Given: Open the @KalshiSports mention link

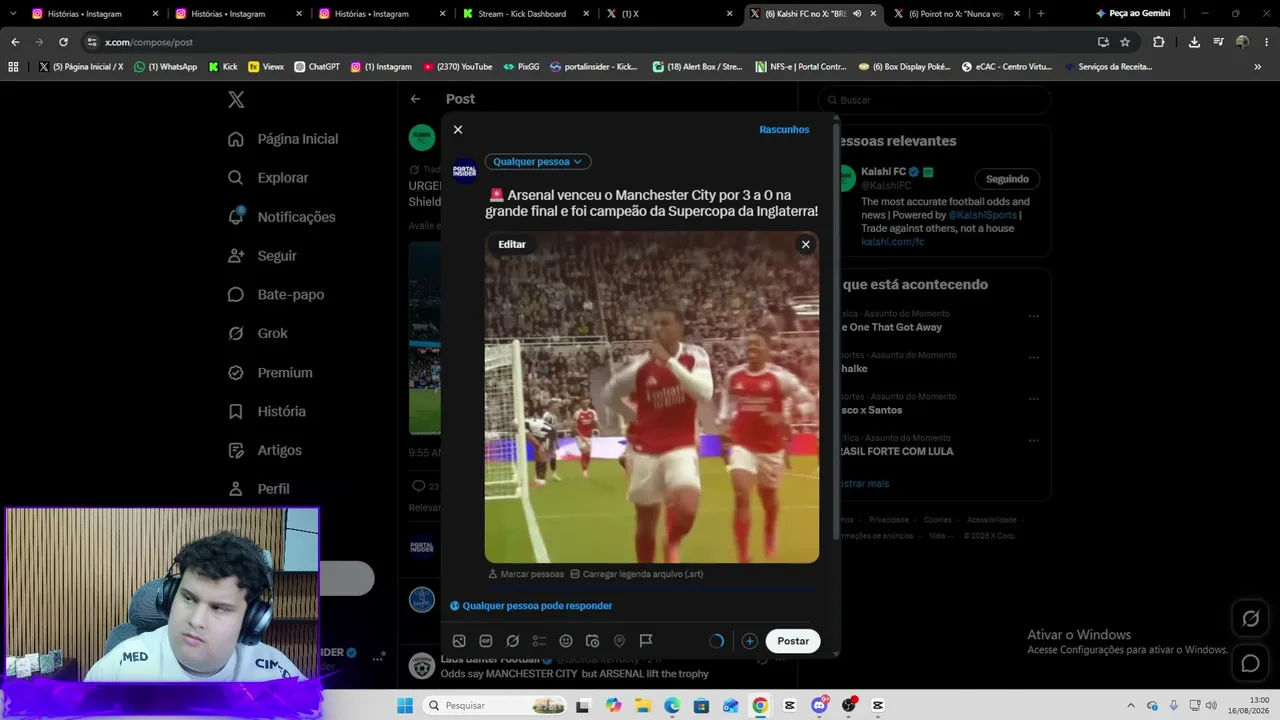Looking at the screenshot, I should click(x=982, y=215).
